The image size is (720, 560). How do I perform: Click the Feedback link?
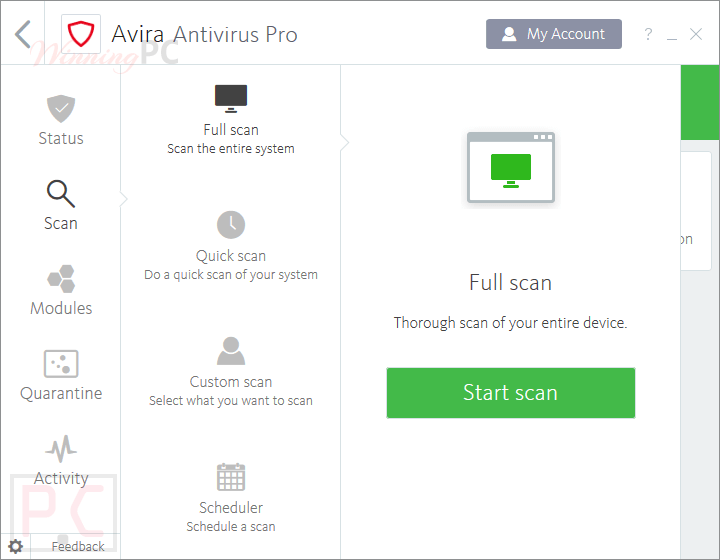(x=78, y=546)
